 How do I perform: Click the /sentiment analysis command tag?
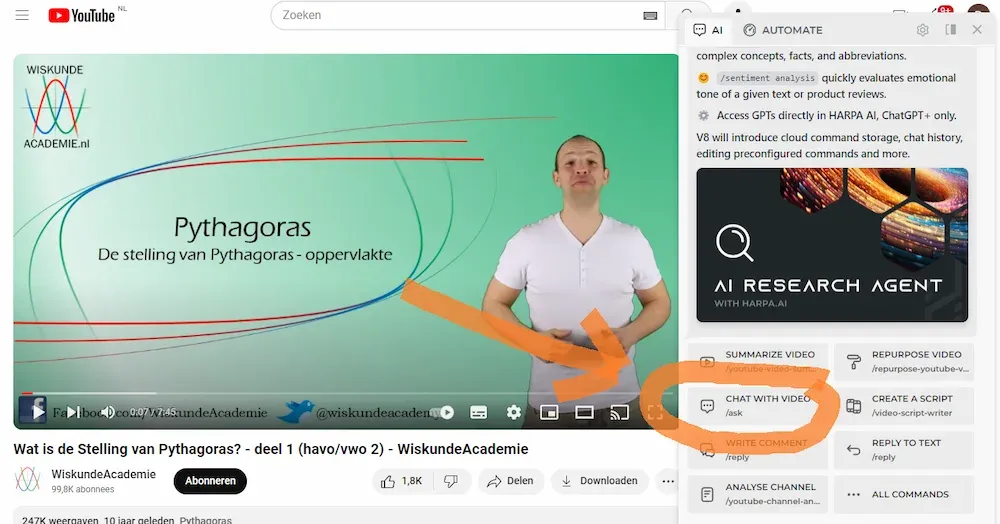767,78
